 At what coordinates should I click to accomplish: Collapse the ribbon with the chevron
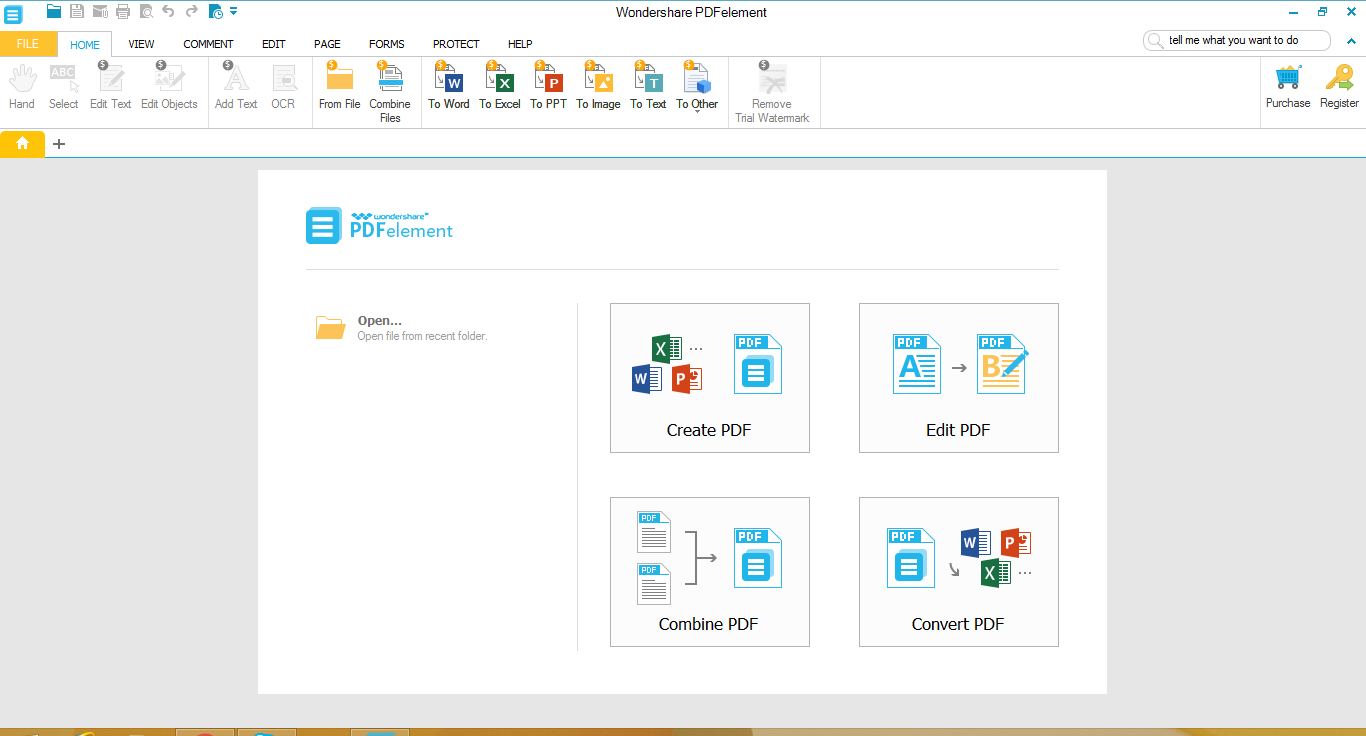point(1352,41)
